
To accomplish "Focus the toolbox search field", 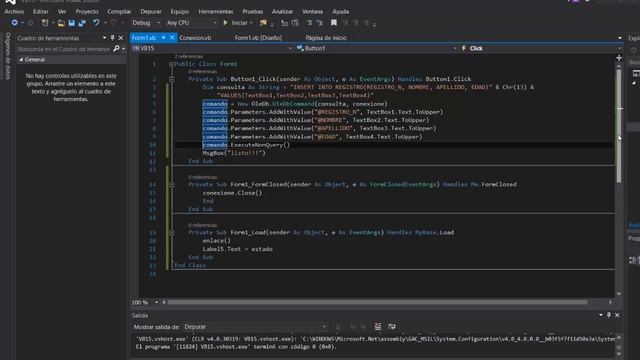I will click(64, 49).
